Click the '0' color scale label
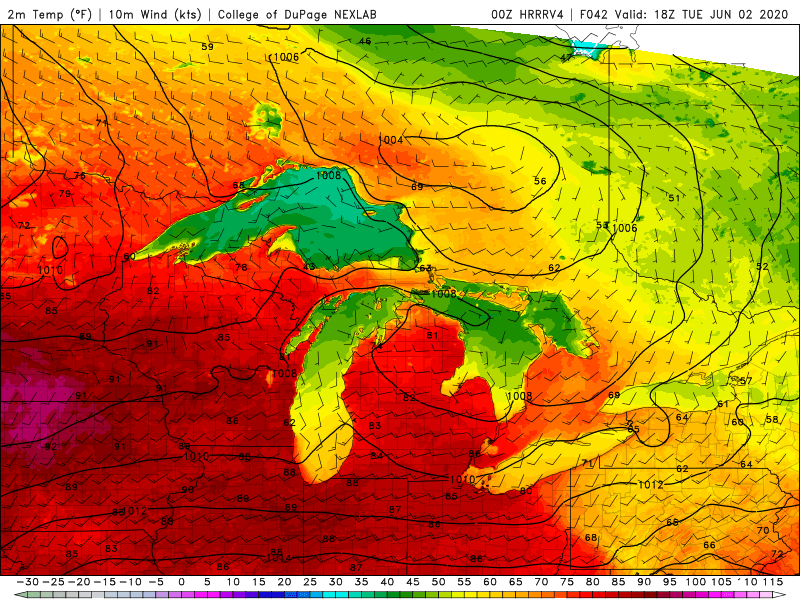The image size is (800, 600). click(182, 582)
